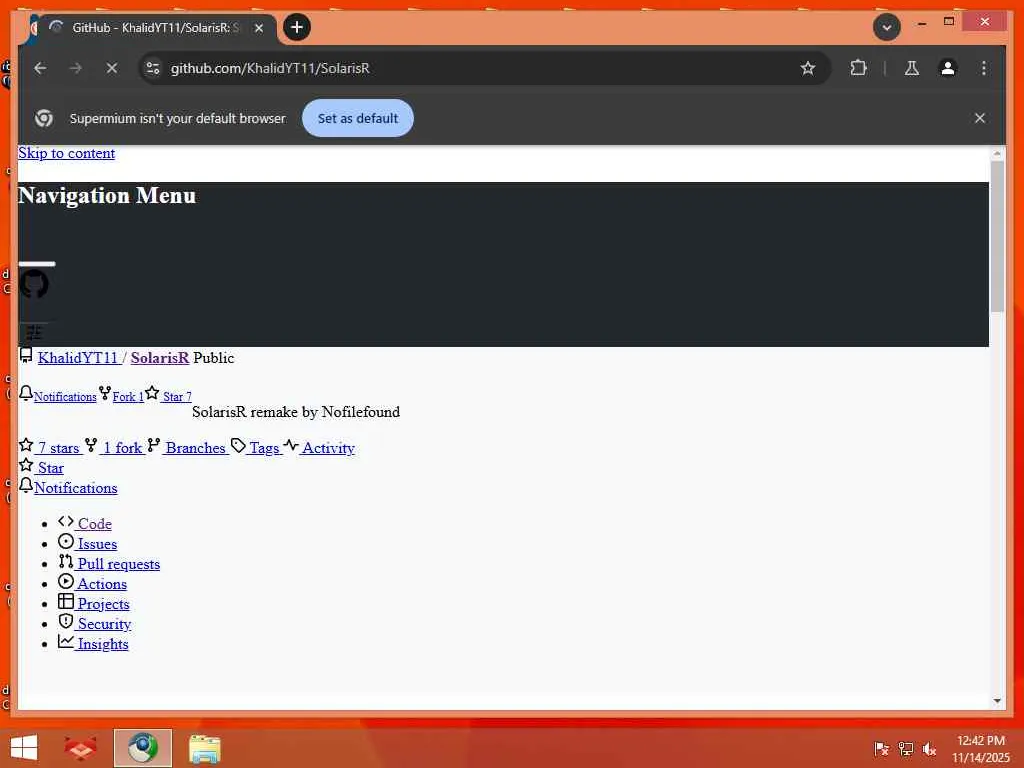Click the large Notifications link with bell
This screenshot has height=768, width=1024.
pyautogui.click(x=76, y=488)
